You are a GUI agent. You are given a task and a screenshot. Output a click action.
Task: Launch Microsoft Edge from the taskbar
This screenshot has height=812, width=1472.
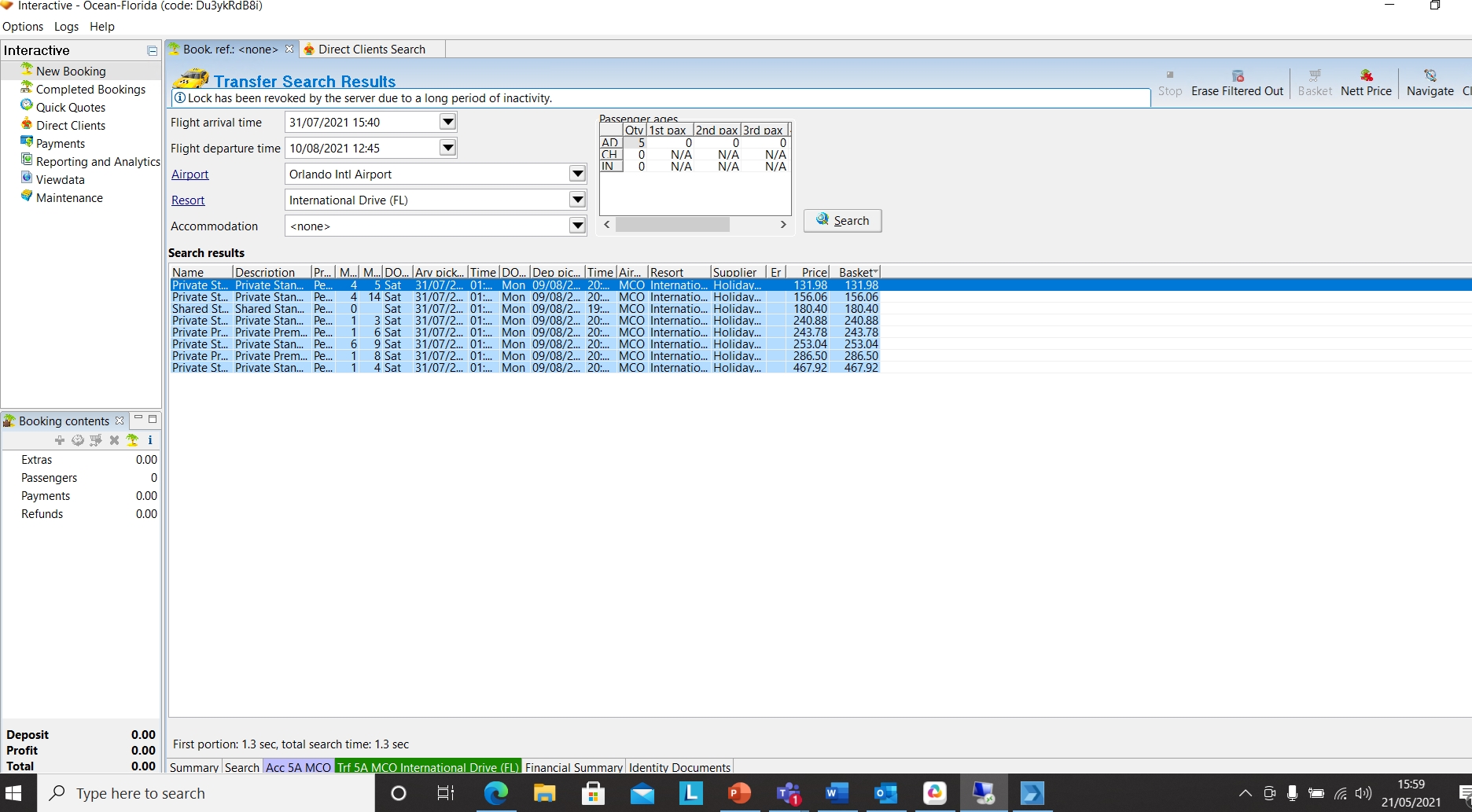[x=495, y=793]
